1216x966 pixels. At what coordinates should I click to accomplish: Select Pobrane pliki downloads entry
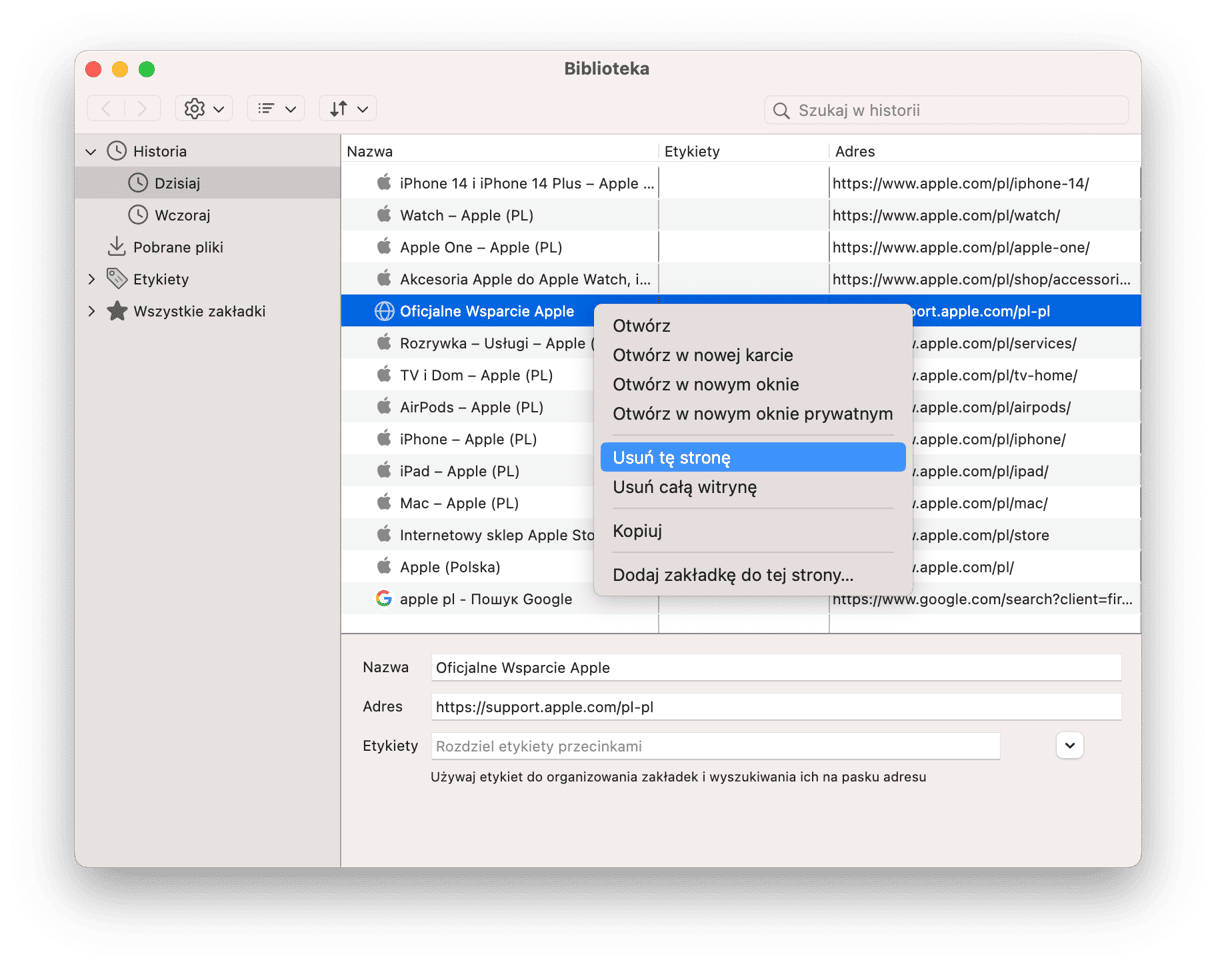pos(178,247)
